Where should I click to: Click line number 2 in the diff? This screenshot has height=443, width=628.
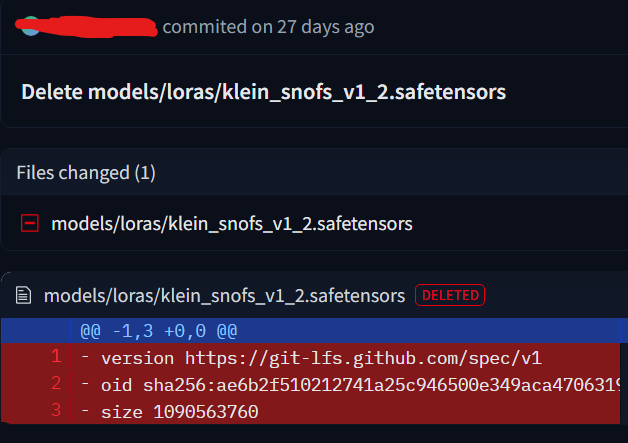click(56, 383)
